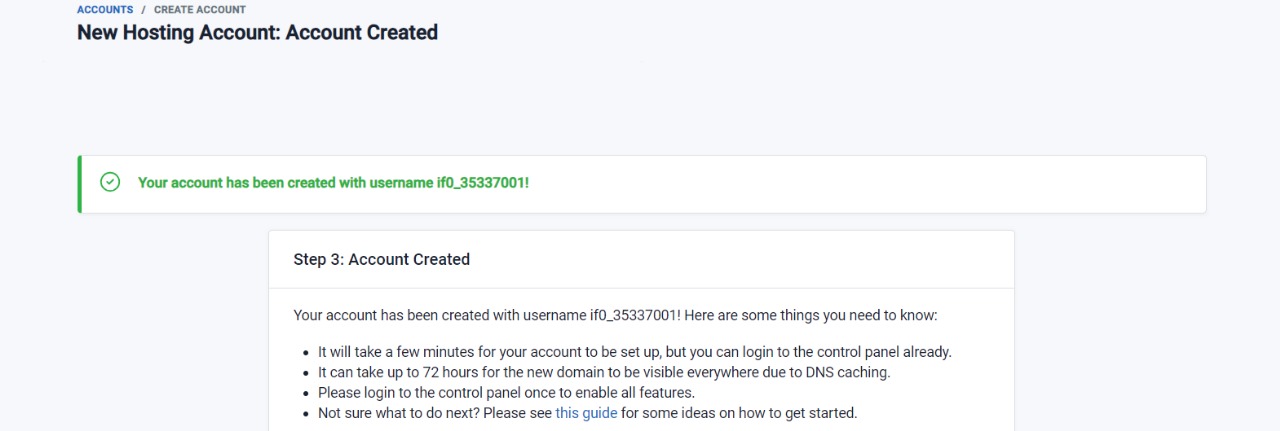Click the "Step 3: Account Created" card header
Screen dimensions: 1280x431
coord(381,259)
